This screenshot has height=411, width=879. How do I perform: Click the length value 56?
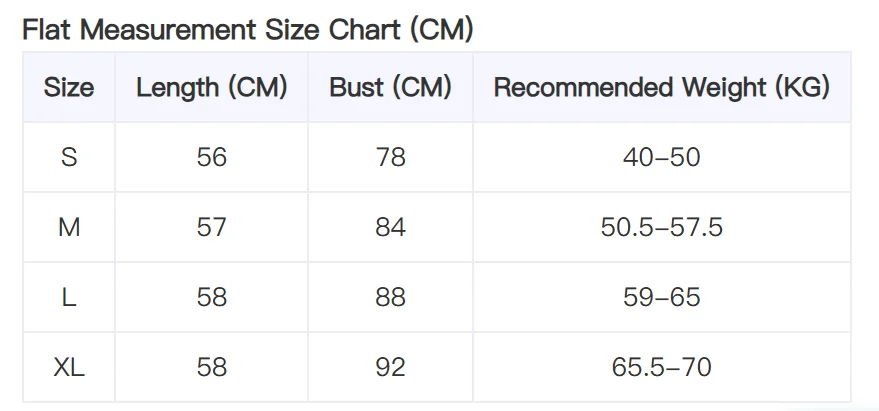point(212,157)
